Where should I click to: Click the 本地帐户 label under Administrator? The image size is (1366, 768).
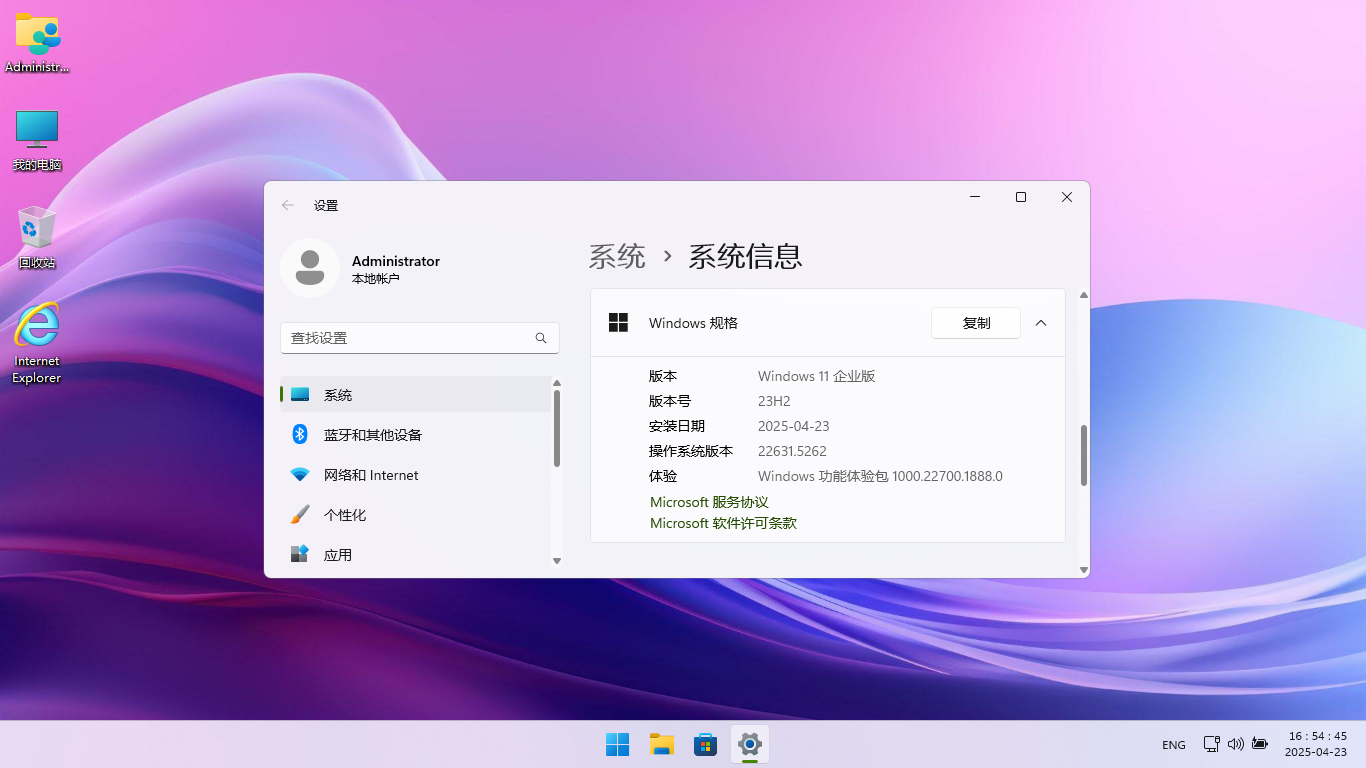[376, 279]
